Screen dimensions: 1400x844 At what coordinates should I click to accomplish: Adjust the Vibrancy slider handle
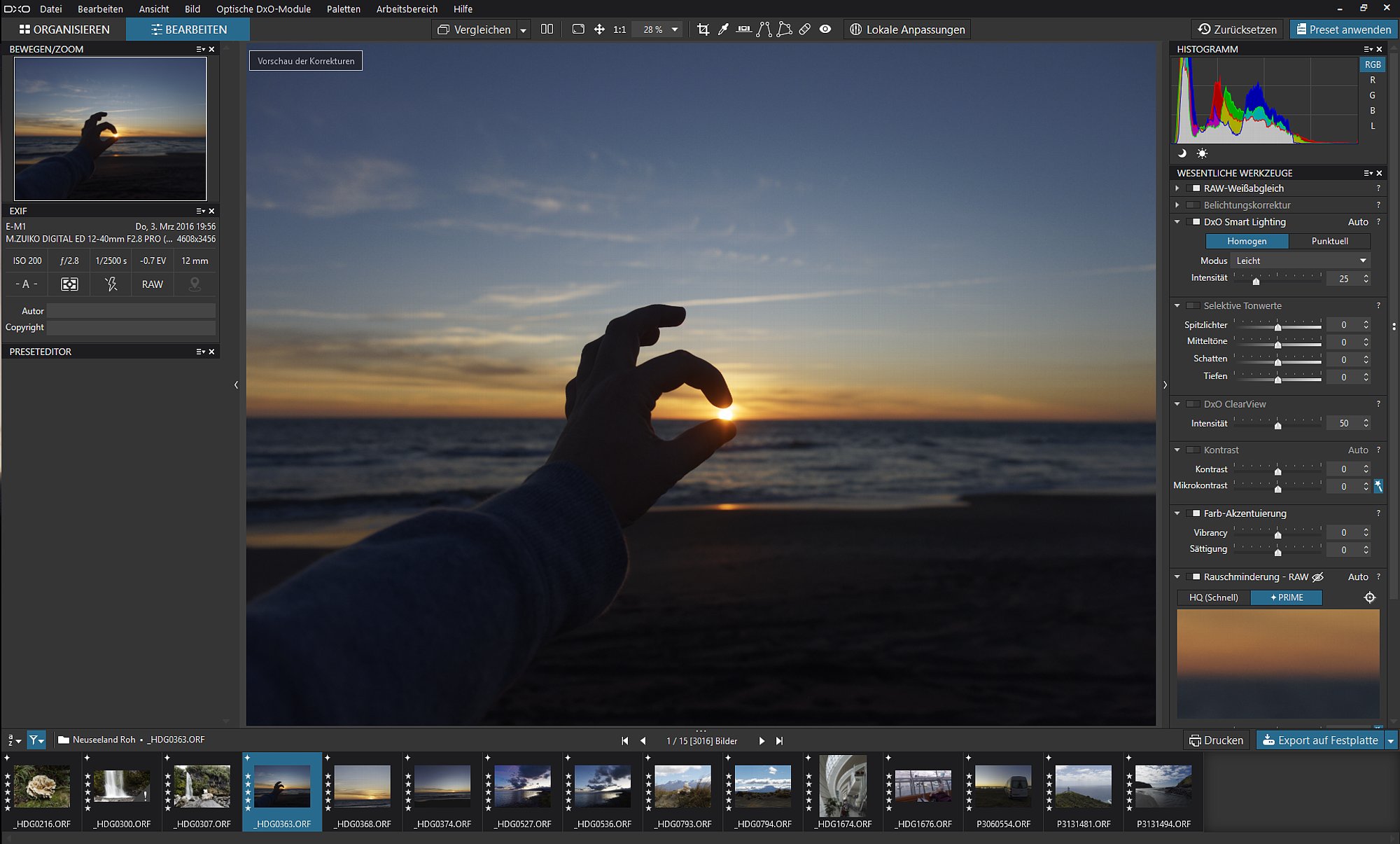click(x=1277, y=534)
